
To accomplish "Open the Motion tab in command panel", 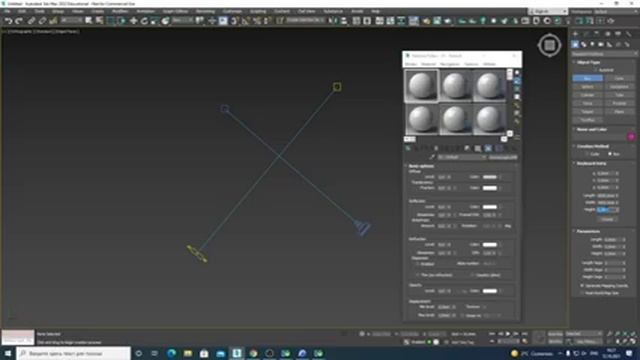I will click(x=607, y=34).
